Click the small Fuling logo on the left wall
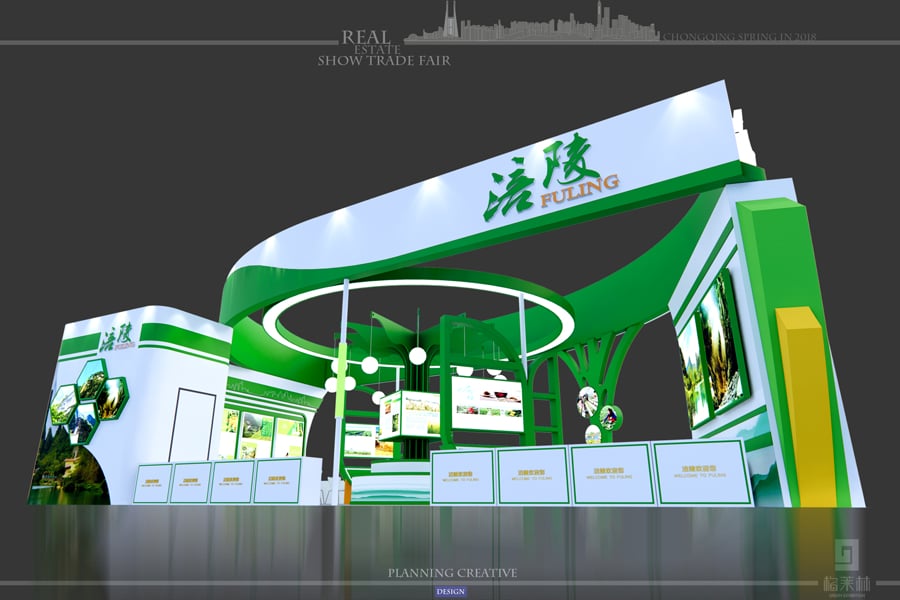The height and width of the screenshot is (600, 900). point(118,338)
